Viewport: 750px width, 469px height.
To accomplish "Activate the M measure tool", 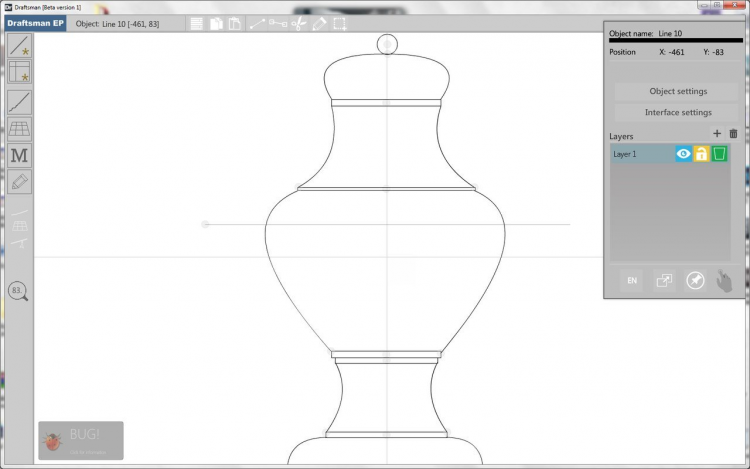I will [20, 155].
